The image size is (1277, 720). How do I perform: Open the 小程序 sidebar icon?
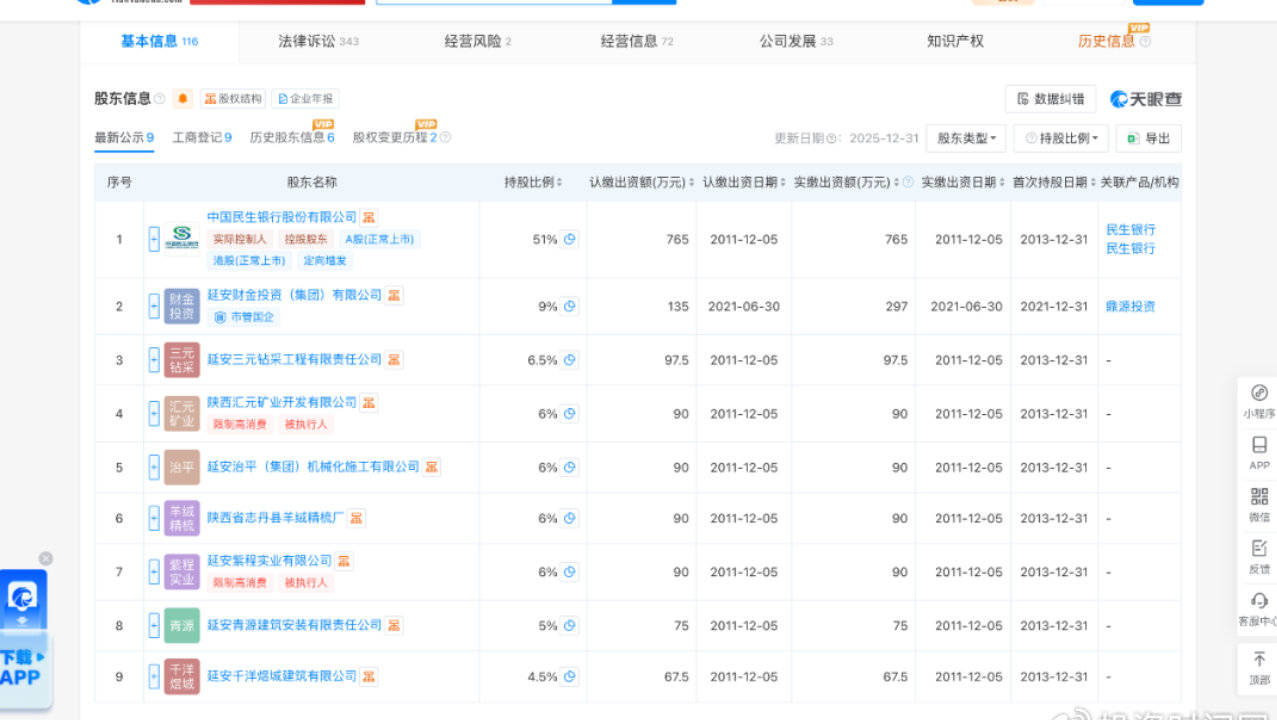(x=1259, y=401)
